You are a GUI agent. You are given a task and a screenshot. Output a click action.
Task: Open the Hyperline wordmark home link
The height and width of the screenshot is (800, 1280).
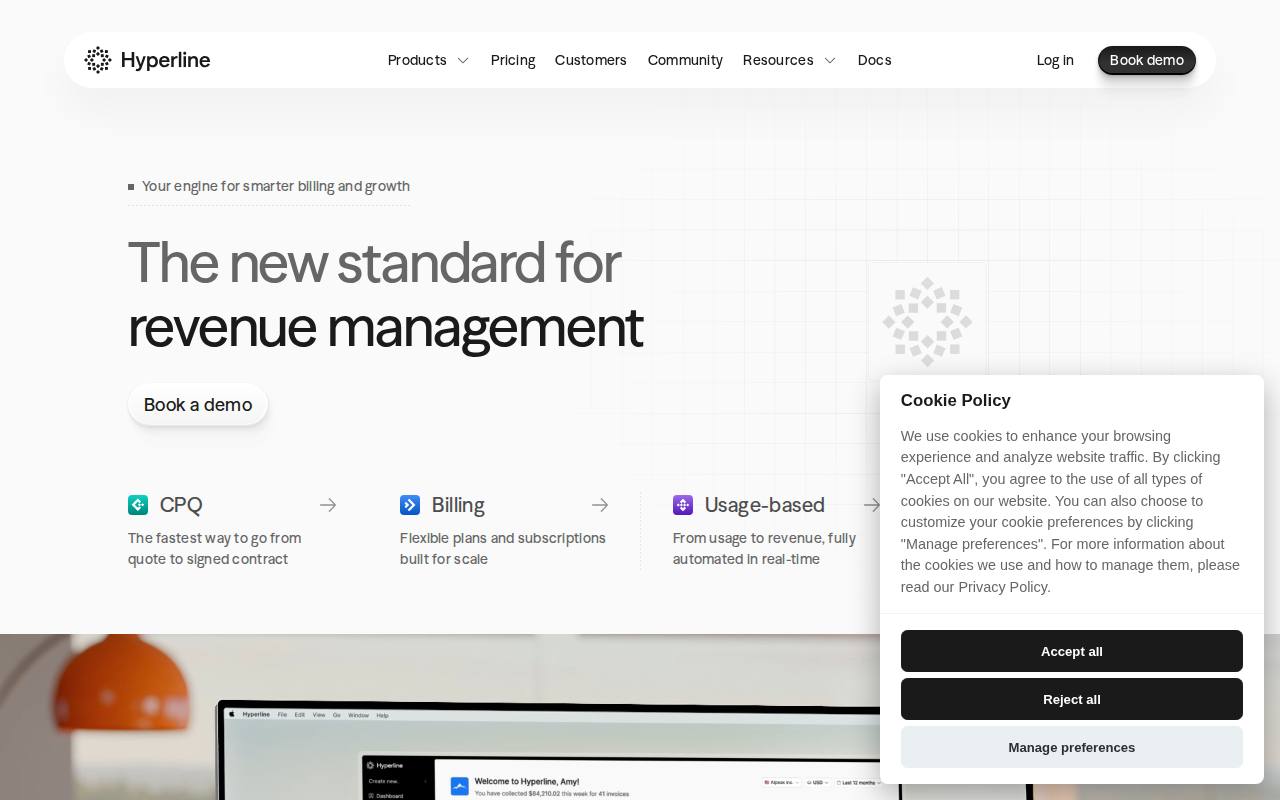pyautogui.click(x=165, y=60)
